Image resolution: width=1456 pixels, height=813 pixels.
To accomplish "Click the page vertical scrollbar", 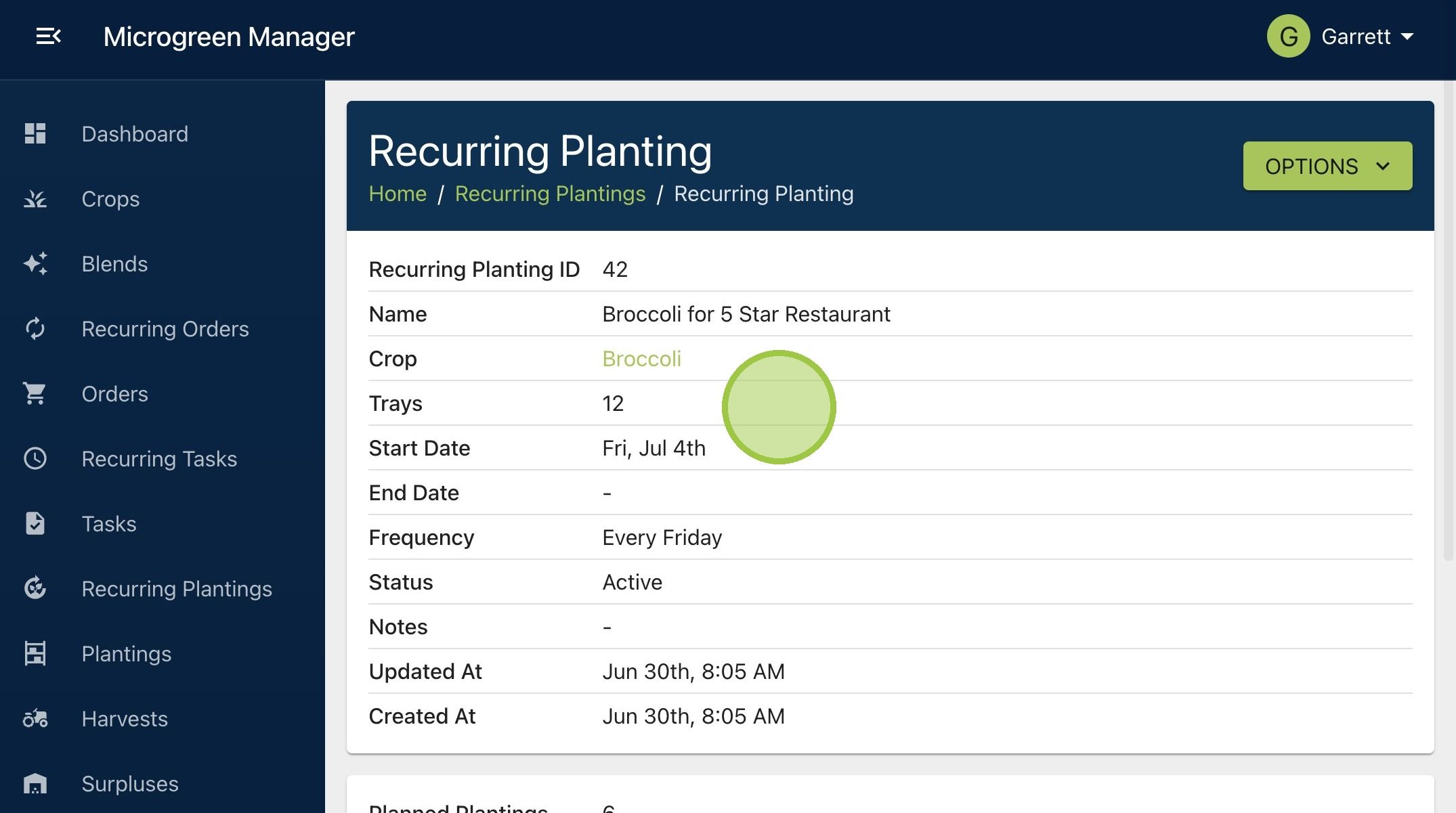I will (1449, 321).
